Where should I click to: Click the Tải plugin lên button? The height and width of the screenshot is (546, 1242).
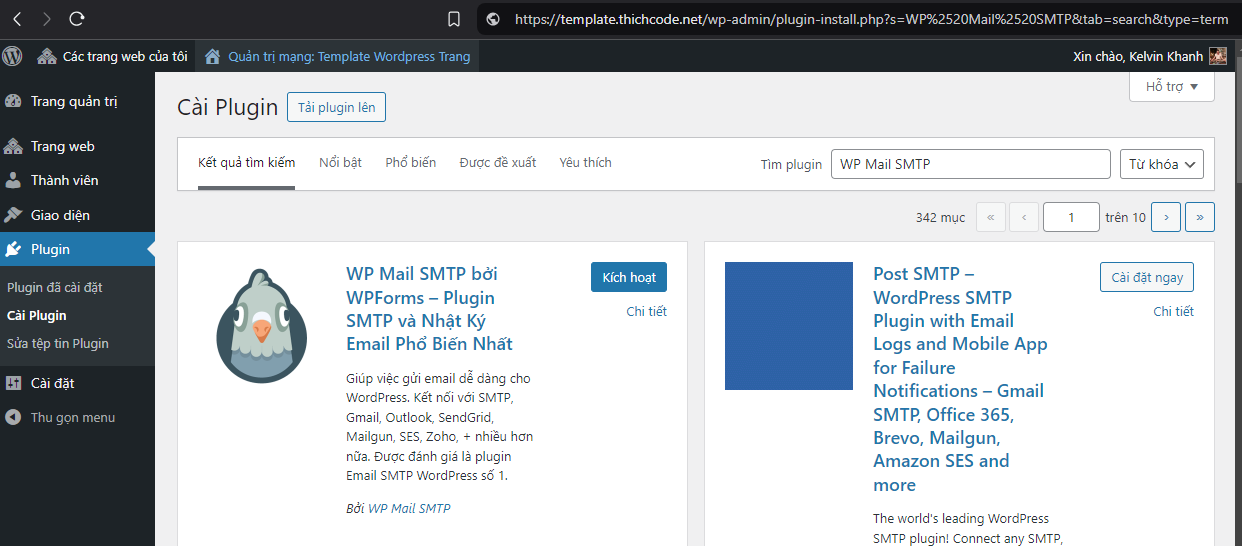[336, 107]
